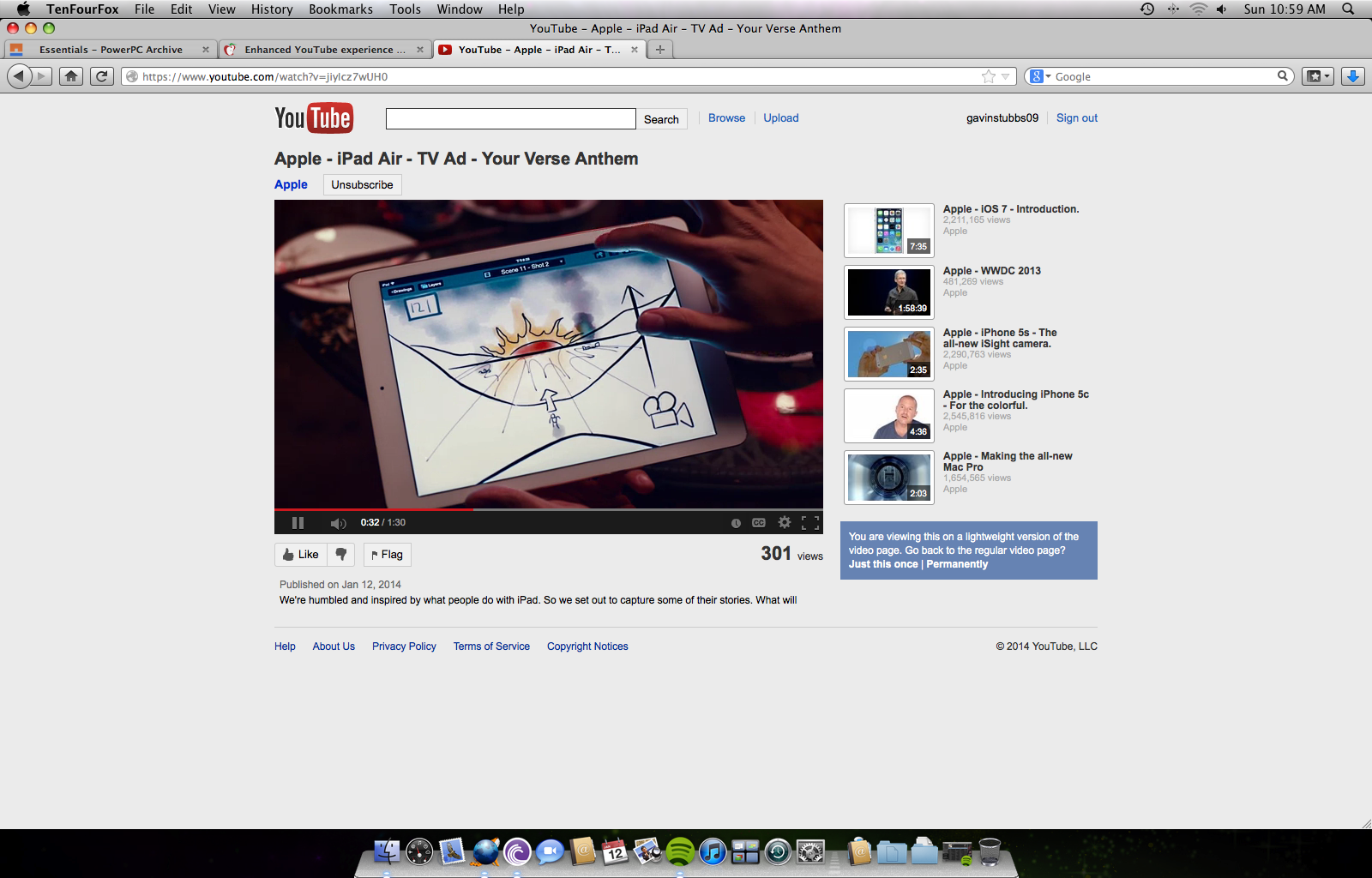The image size is (1372, 878).
Task: Open the Trash in the Dock
Action: pyautogui.click(x=990, y=851)
